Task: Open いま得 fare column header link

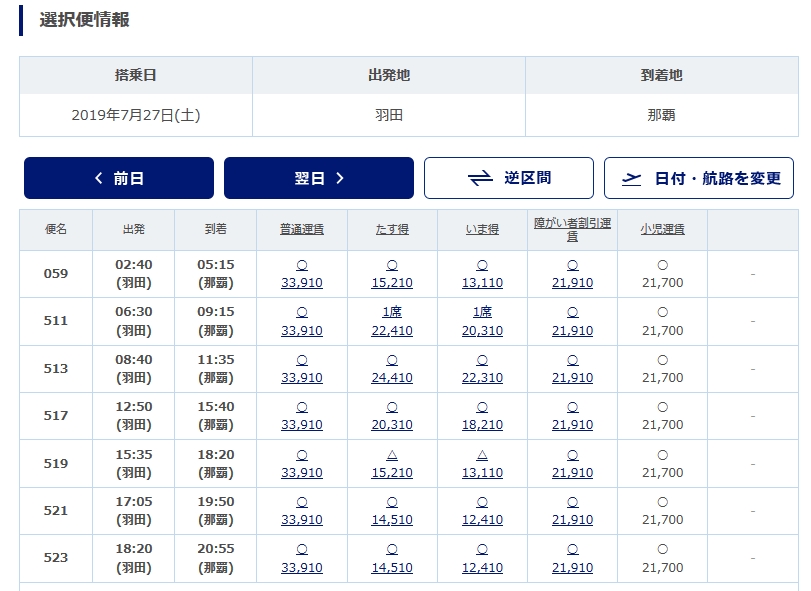Action: (x=482, y=229)
